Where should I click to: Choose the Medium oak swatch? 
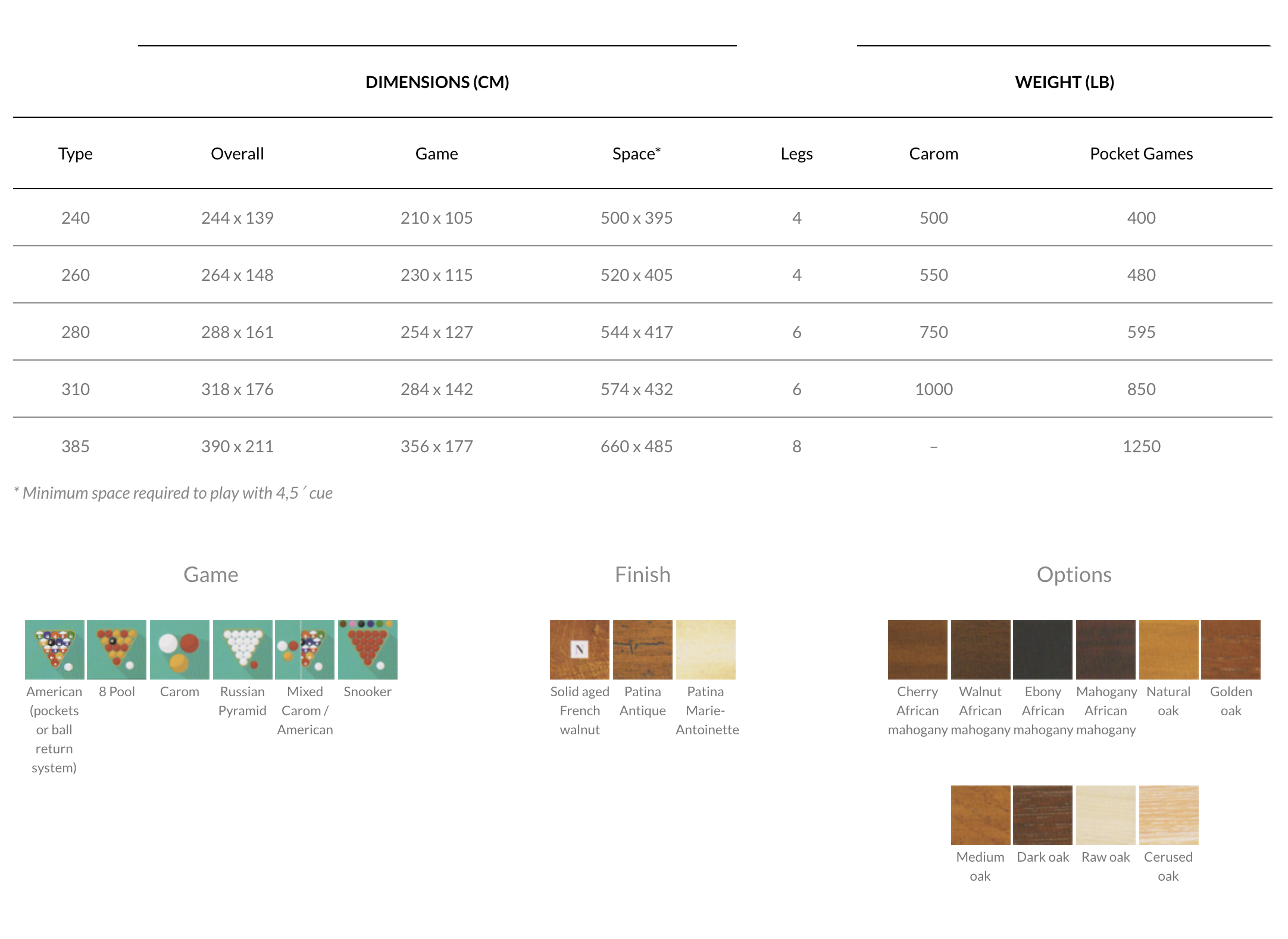pos(980,815)
